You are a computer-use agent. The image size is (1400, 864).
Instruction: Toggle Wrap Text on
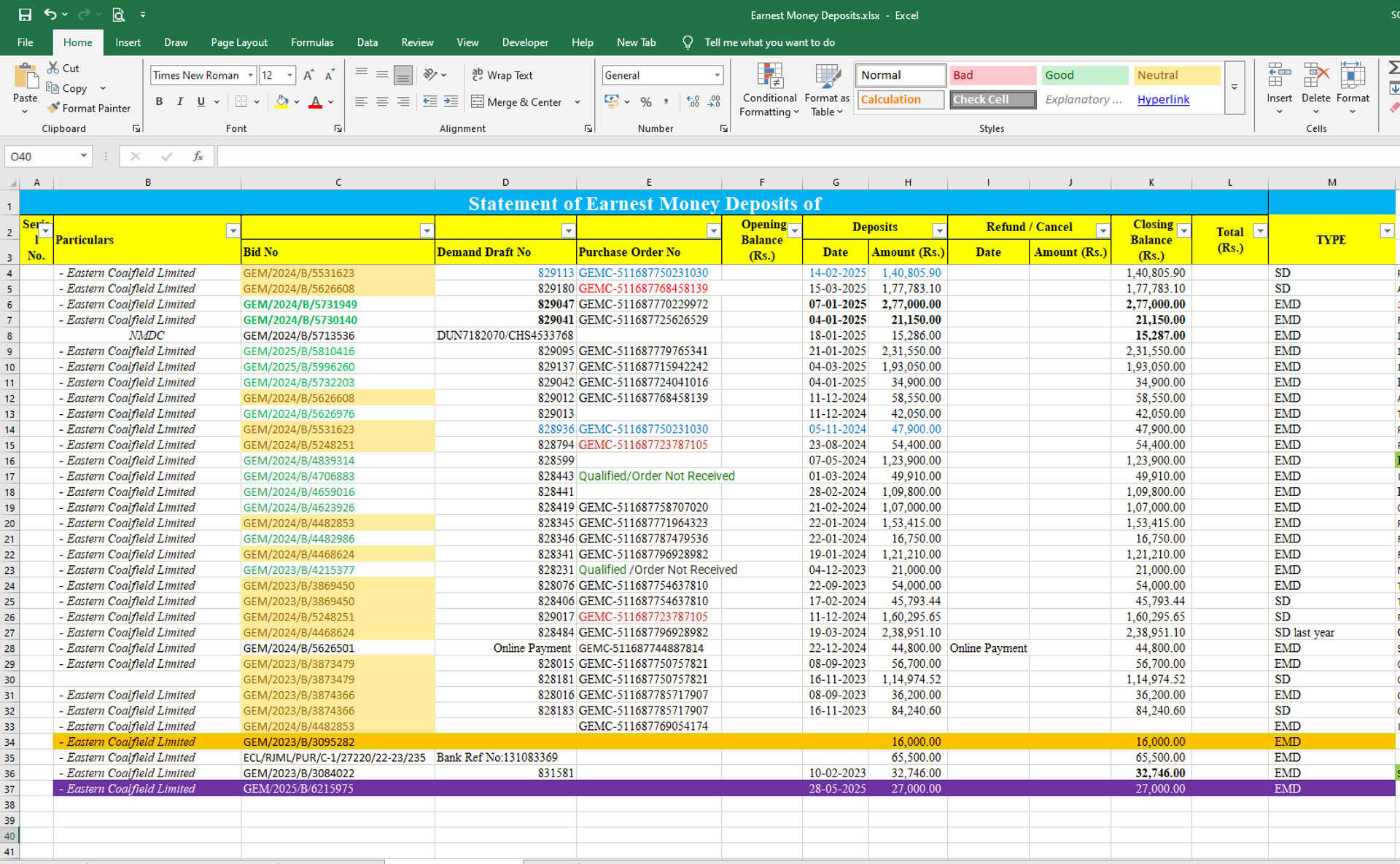coord(502,75)
